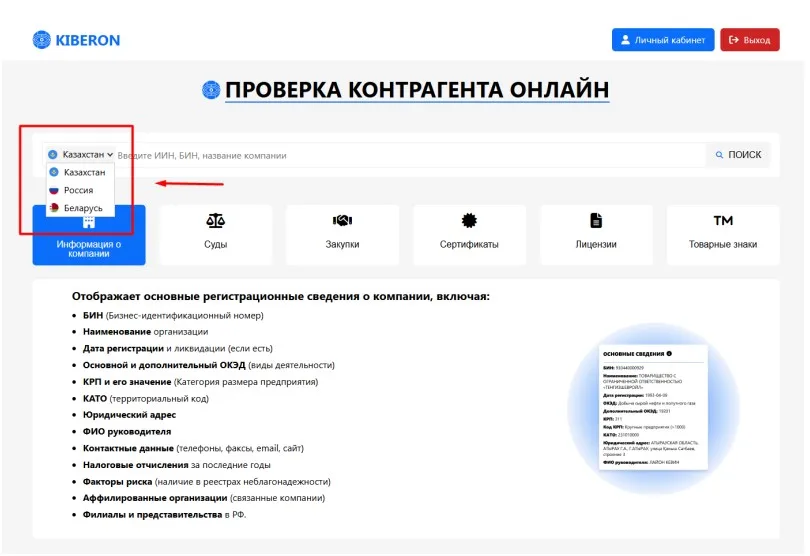810x556 pixels.
Task: Click the ПОИСК search button
Action: 738,155
